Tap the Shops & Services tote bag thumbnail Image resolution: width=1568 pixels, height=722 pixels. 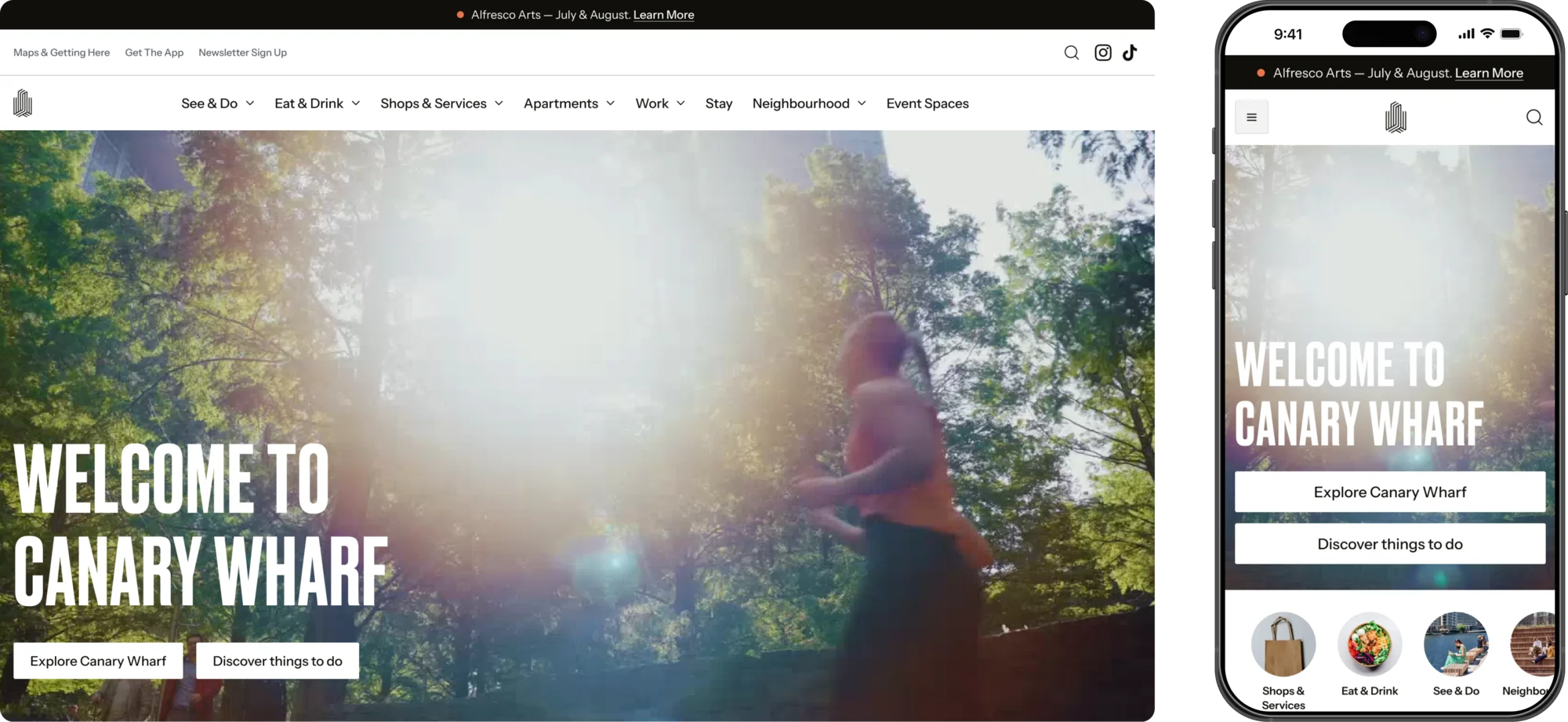pos(1283,644)
